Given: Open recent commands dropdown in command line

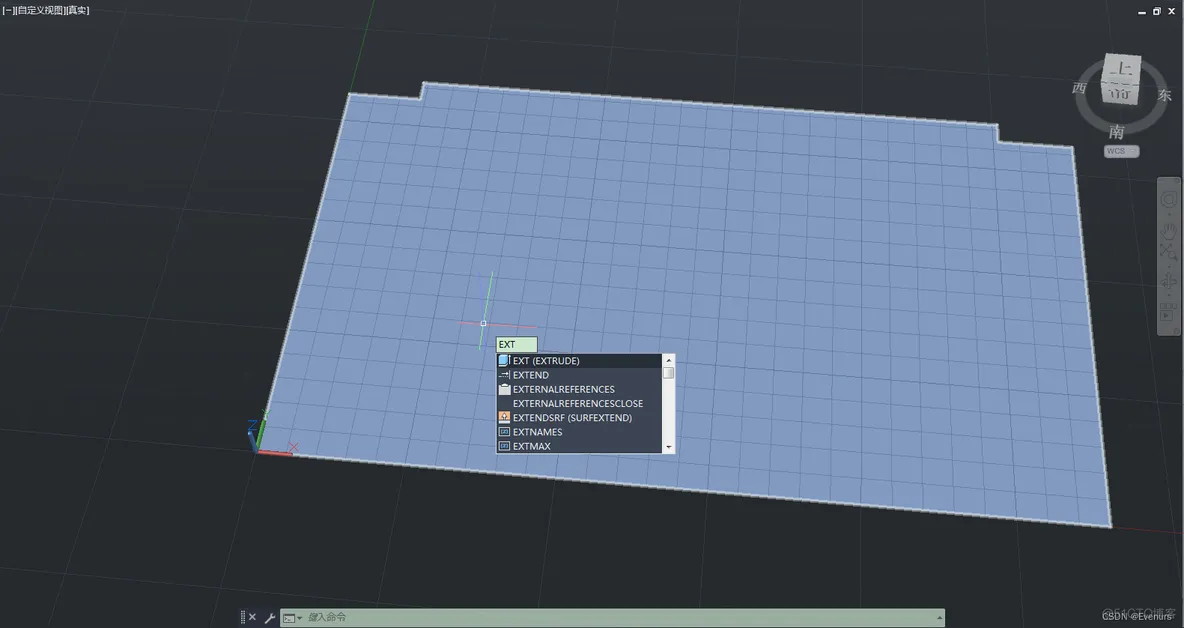Looking at the screenshot, I should pyautogui.click(x=291, y=618).
